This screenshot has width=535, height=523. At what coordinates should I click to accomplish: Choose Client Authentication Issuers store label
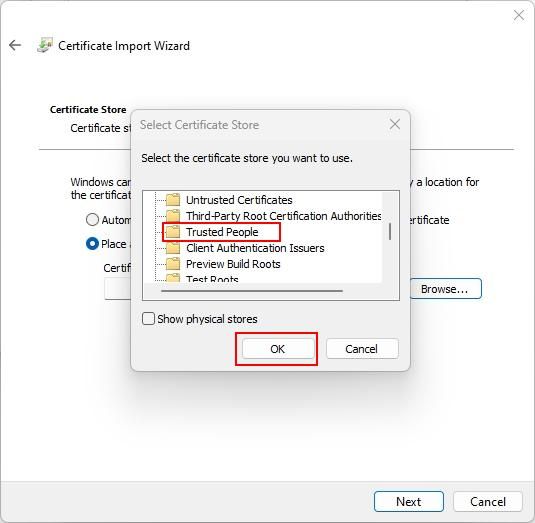[x=255, y=248]
